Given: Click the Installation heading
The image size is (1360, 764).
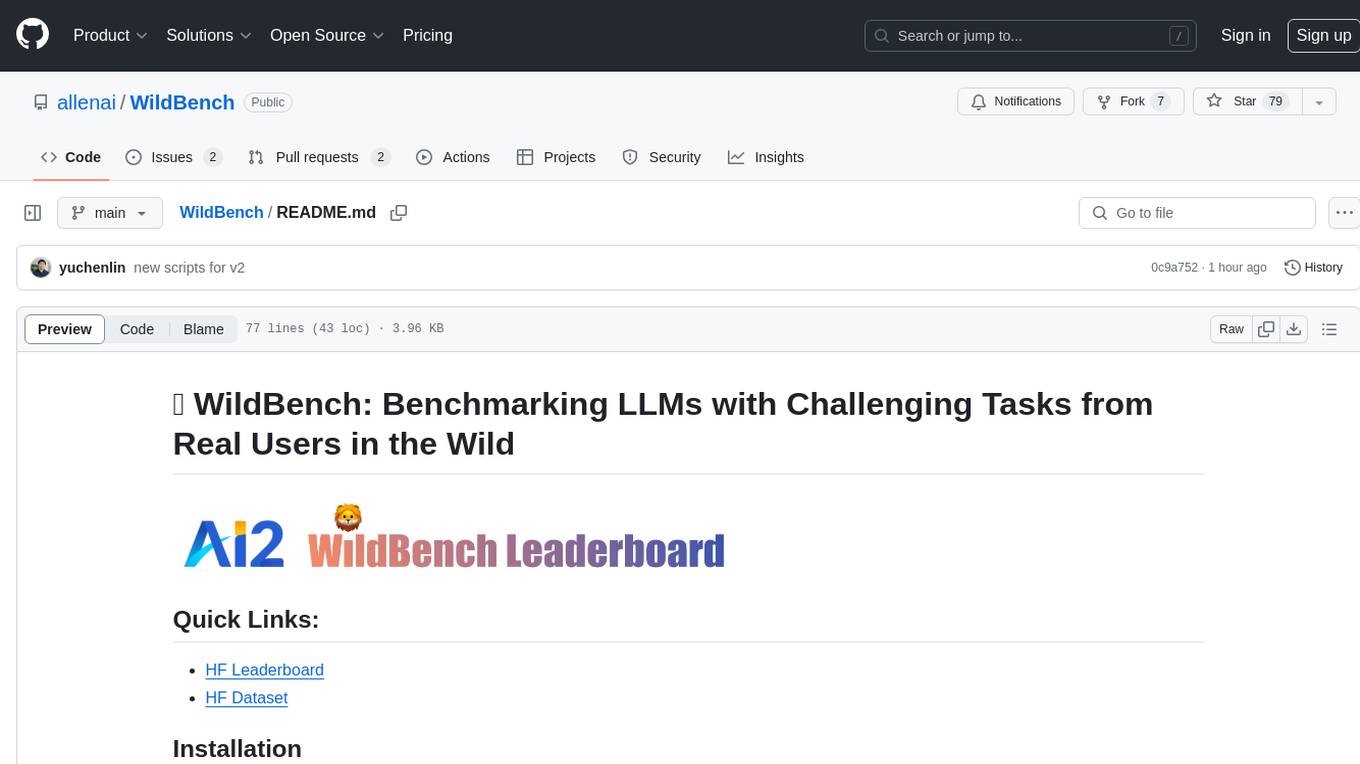Looking at the screenshot, I should 237,749.
